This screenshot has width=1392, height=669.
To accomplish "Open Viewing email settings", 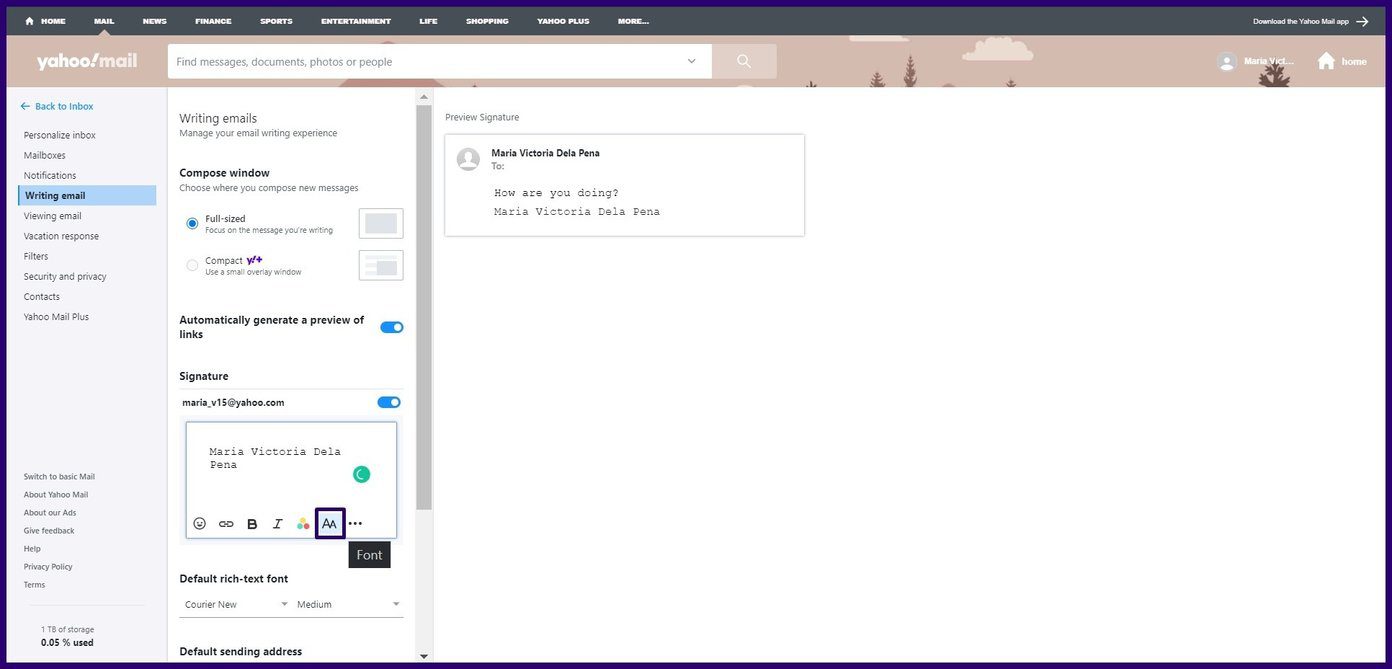I will (x=53, y=216).
